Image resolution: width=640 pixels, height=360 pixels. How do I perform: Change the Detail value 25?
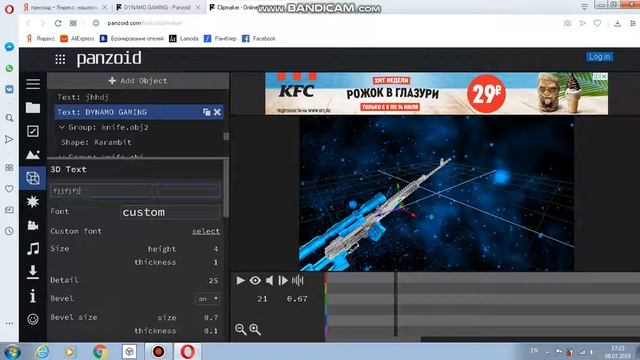[x=213, y=280]
